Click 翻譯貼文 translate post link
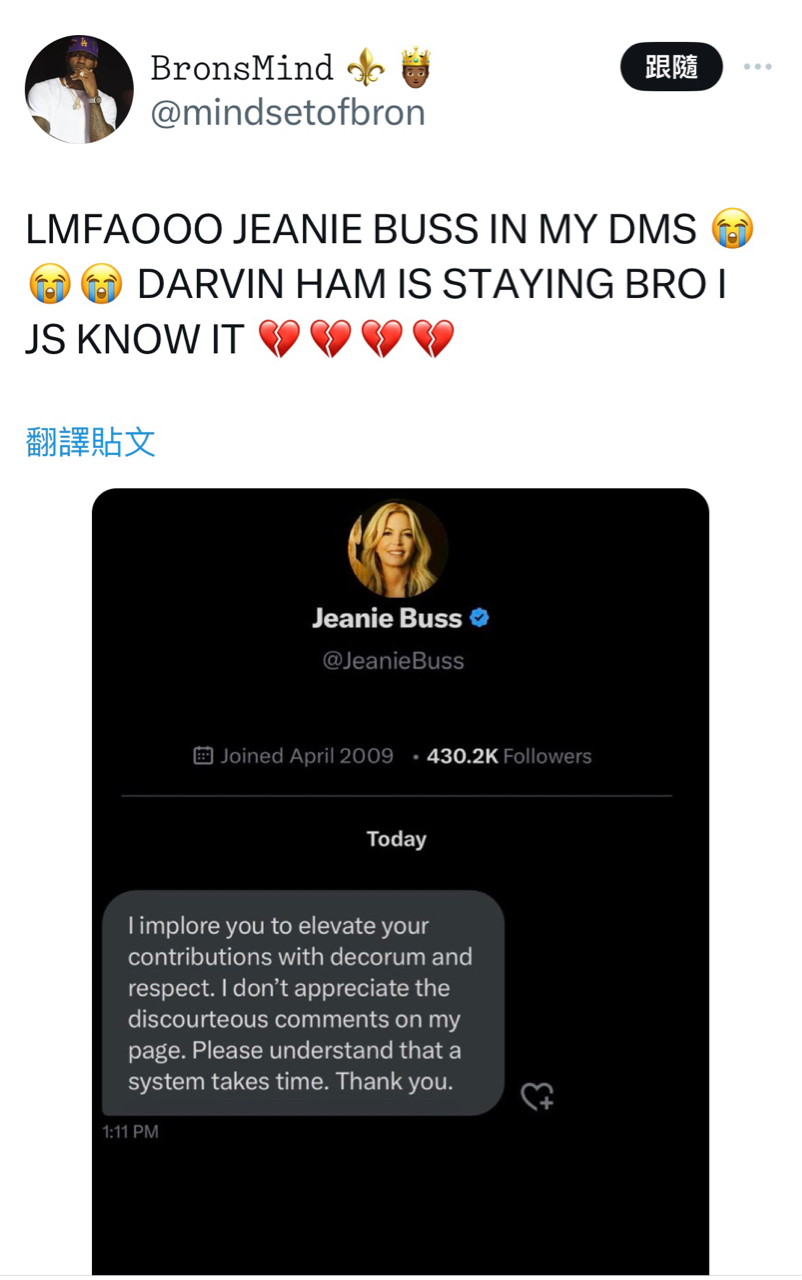This screenshot has height=1280, width=802. click(91, 441)
